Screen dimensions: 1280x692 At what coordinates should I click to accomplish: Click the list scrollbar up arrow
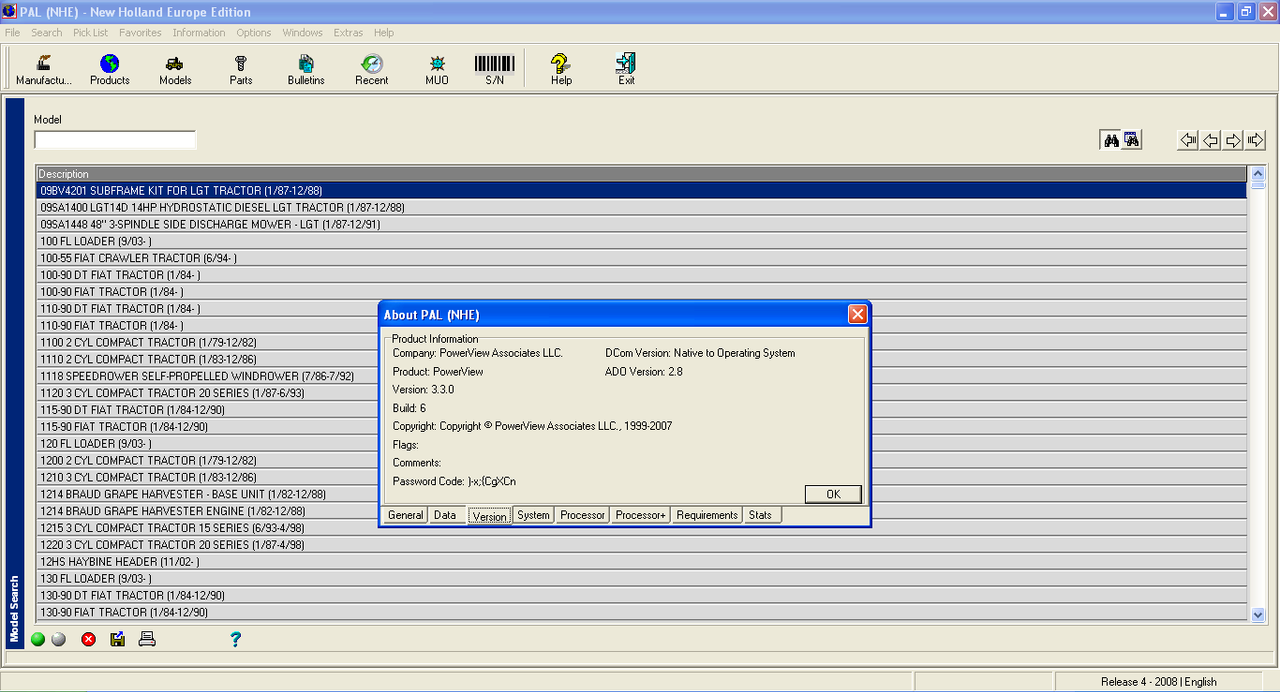(1258, 174)
